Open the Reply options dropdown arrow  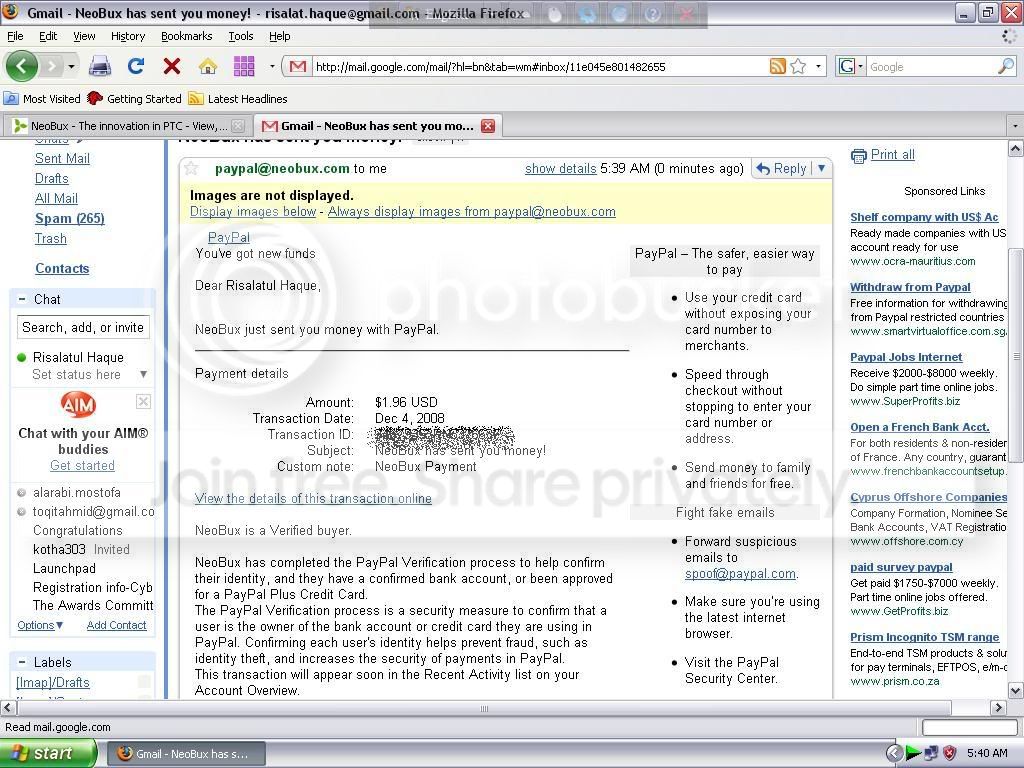[822, 168]
